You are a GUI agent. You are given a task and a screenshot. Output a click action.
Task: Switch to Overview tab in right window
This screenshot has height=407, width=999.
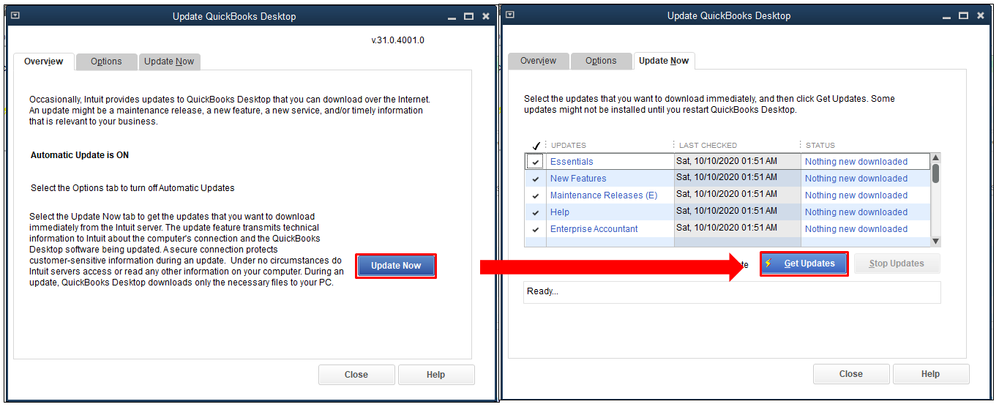538,61
